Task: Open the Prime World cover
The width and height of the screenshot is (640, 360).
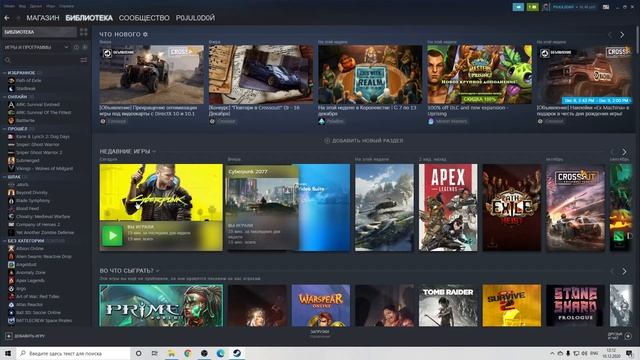Action: (161, 305)
